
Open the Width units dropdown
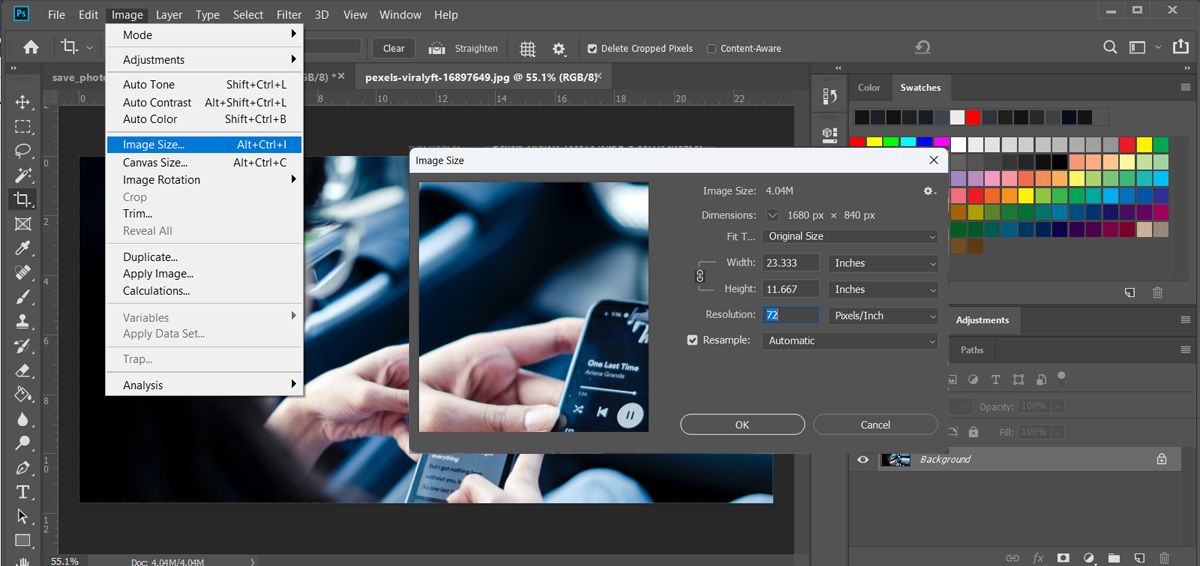pos(884,263)
